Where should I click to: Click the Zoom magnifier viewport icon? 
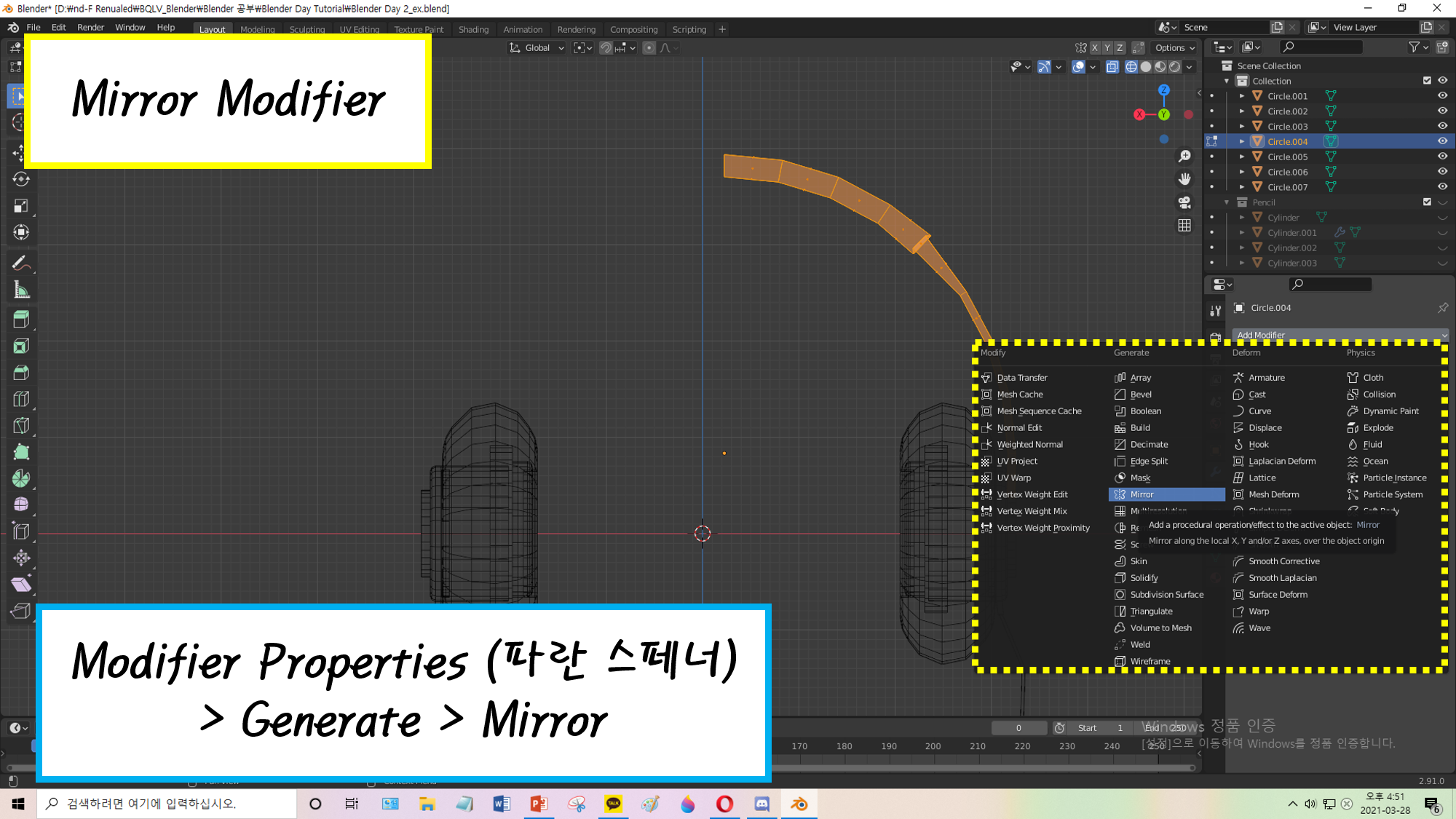coord(1184,157)
